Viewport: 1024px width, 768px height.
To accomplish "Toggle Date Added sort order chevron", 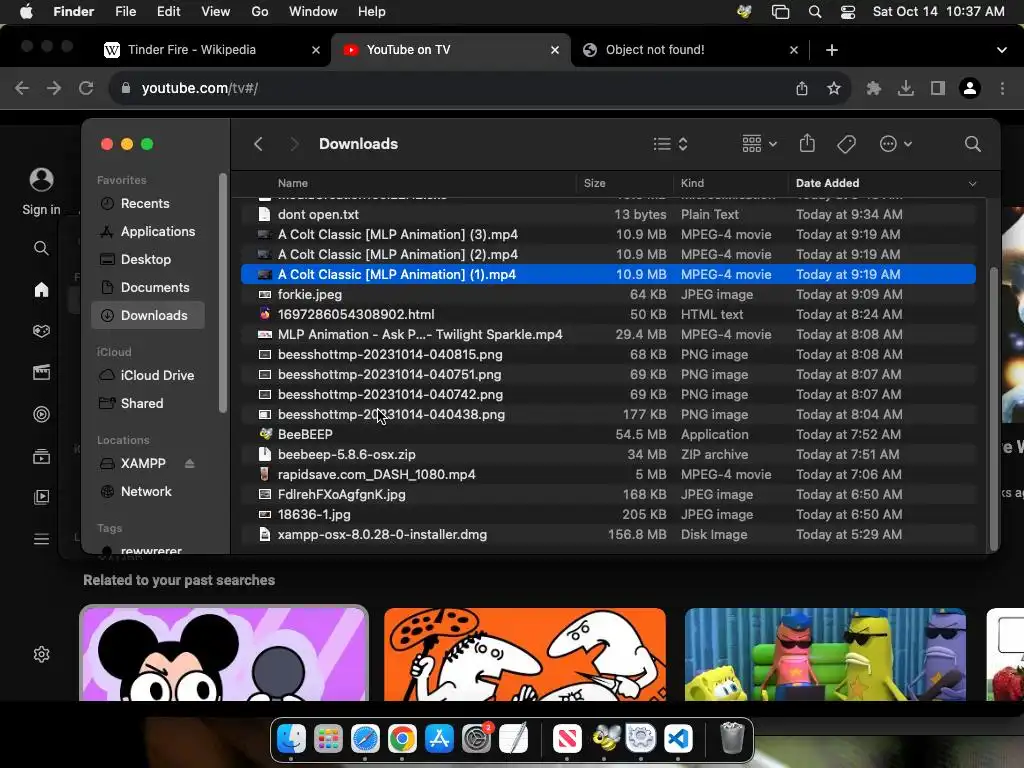I will (x=972, y=184).
